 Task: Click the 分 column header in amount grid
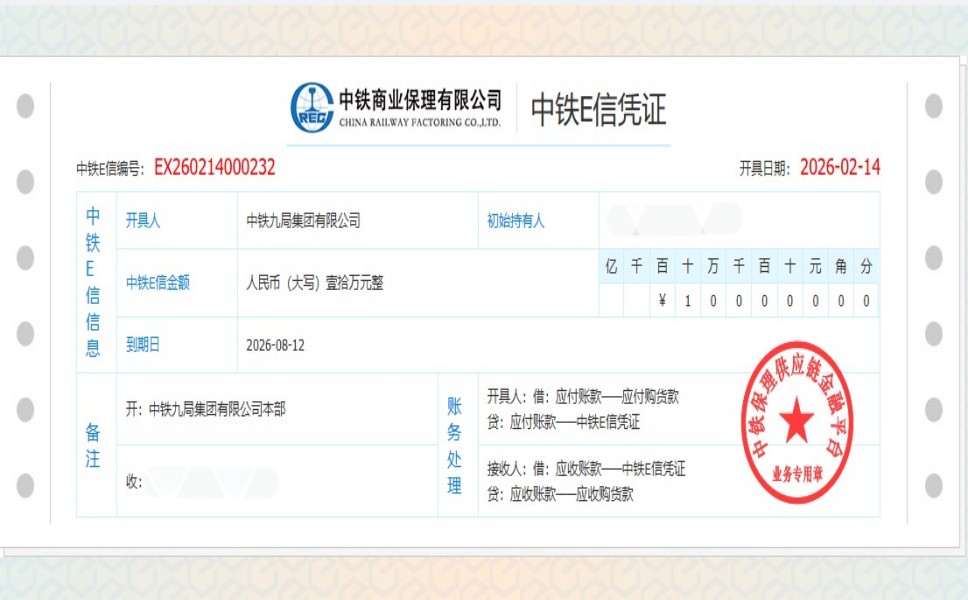coord(867,266)
